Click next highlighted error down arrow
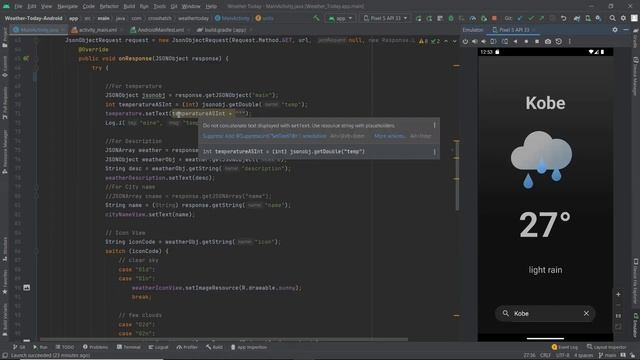Screen dimensions: 640x360 [454, 41]
